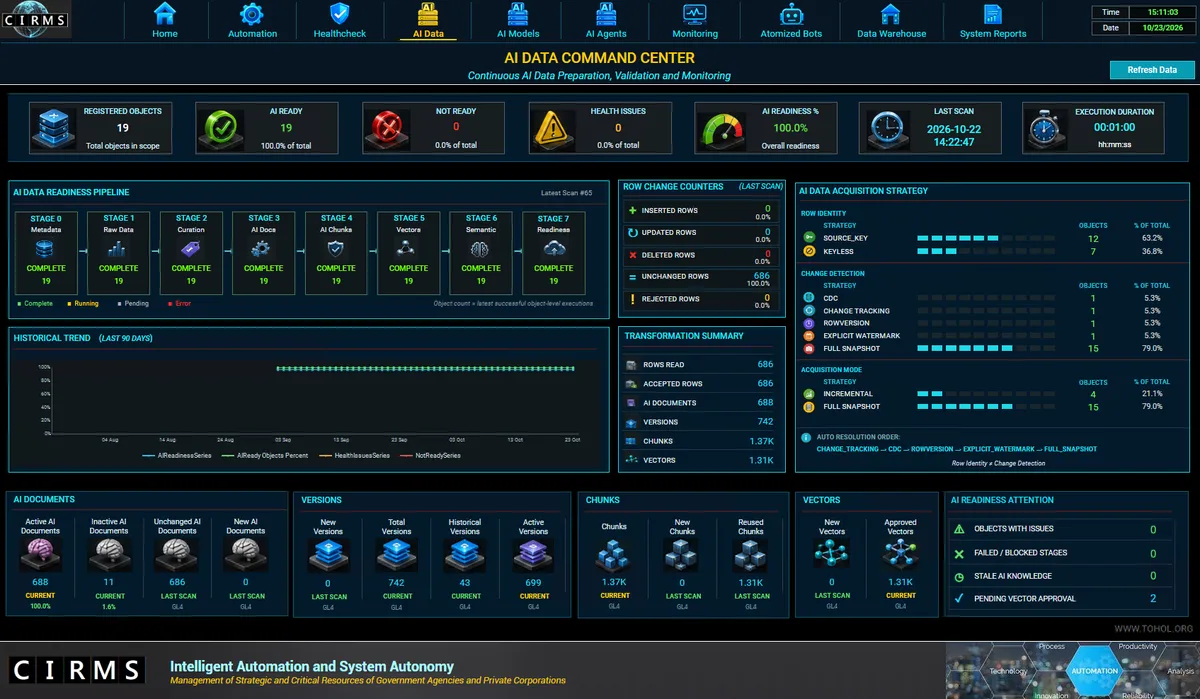Click the AI Readiness gauge icon
This screenshot has width=1200, height=699.
point(720,128)
